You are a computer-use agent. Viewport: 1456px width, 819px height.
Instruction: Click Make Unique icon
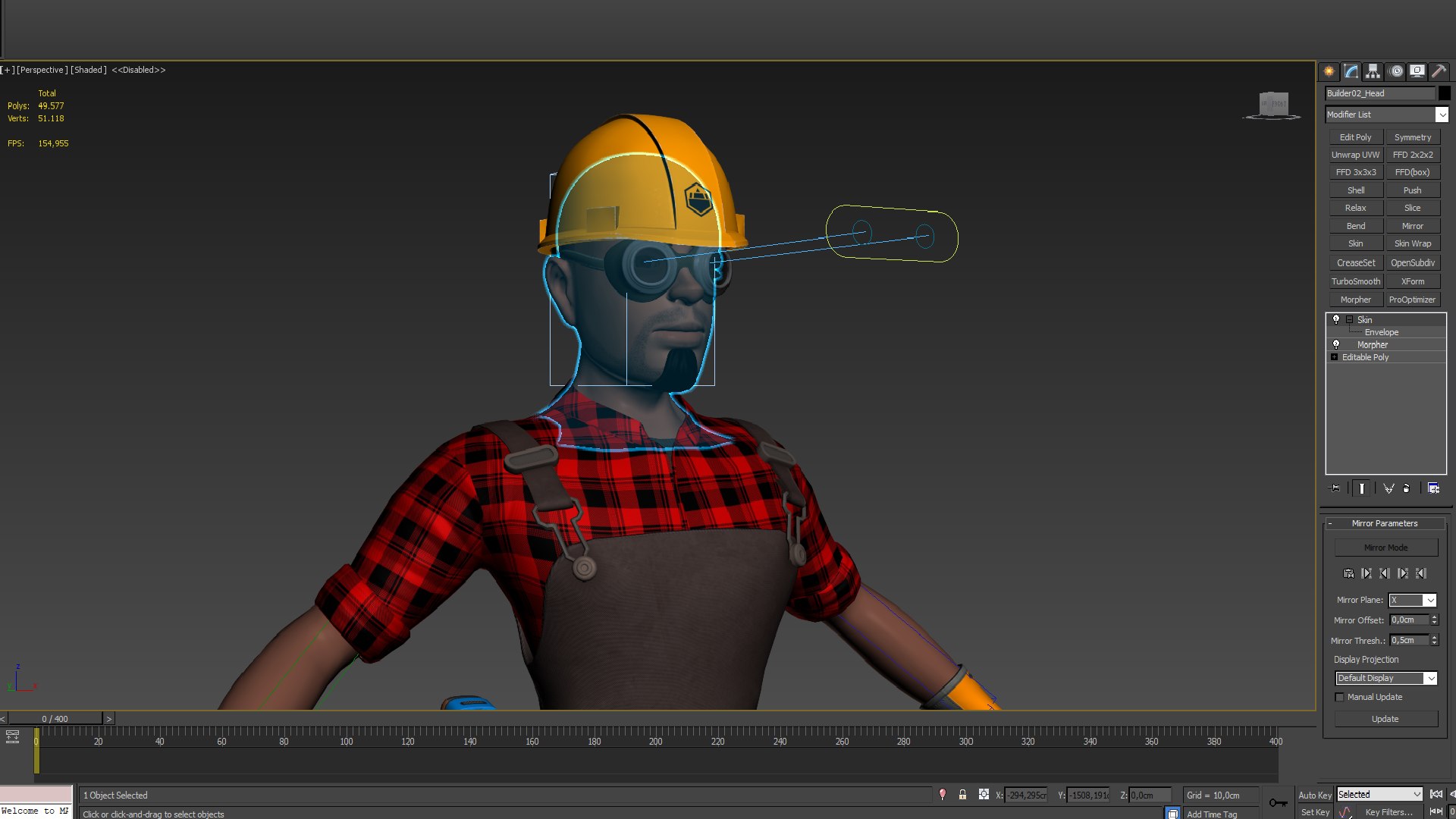click(1388, 488)
